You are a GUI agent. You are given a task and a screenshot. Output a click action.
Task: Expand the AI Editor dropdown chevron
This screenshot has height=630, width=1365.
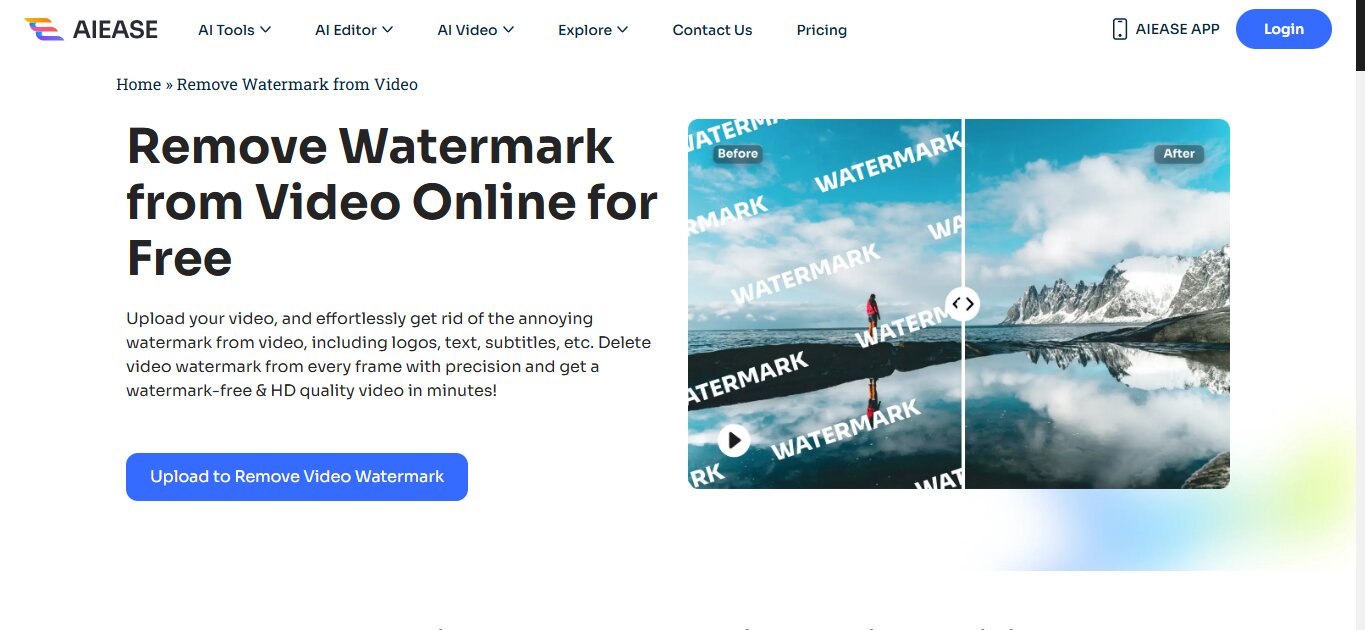click(x=388, y=30)
